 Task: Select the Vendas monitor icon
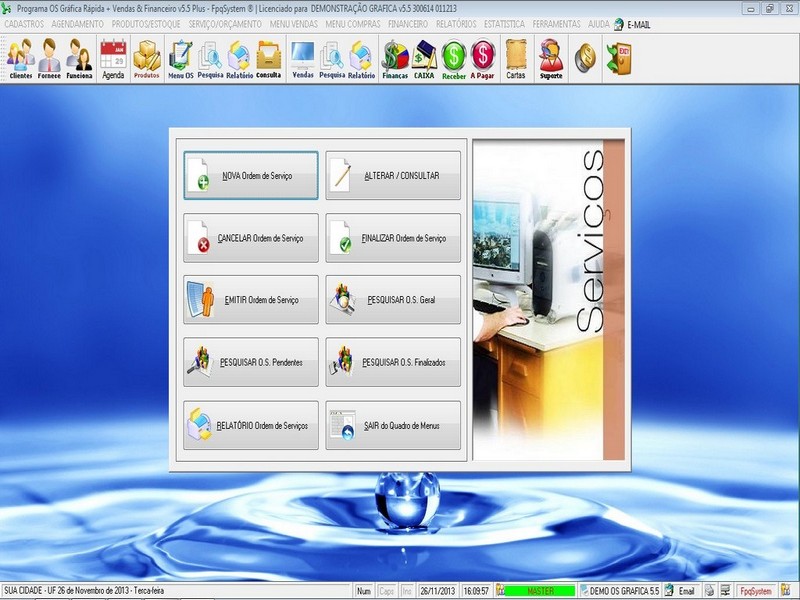click(x=305, y=57)
